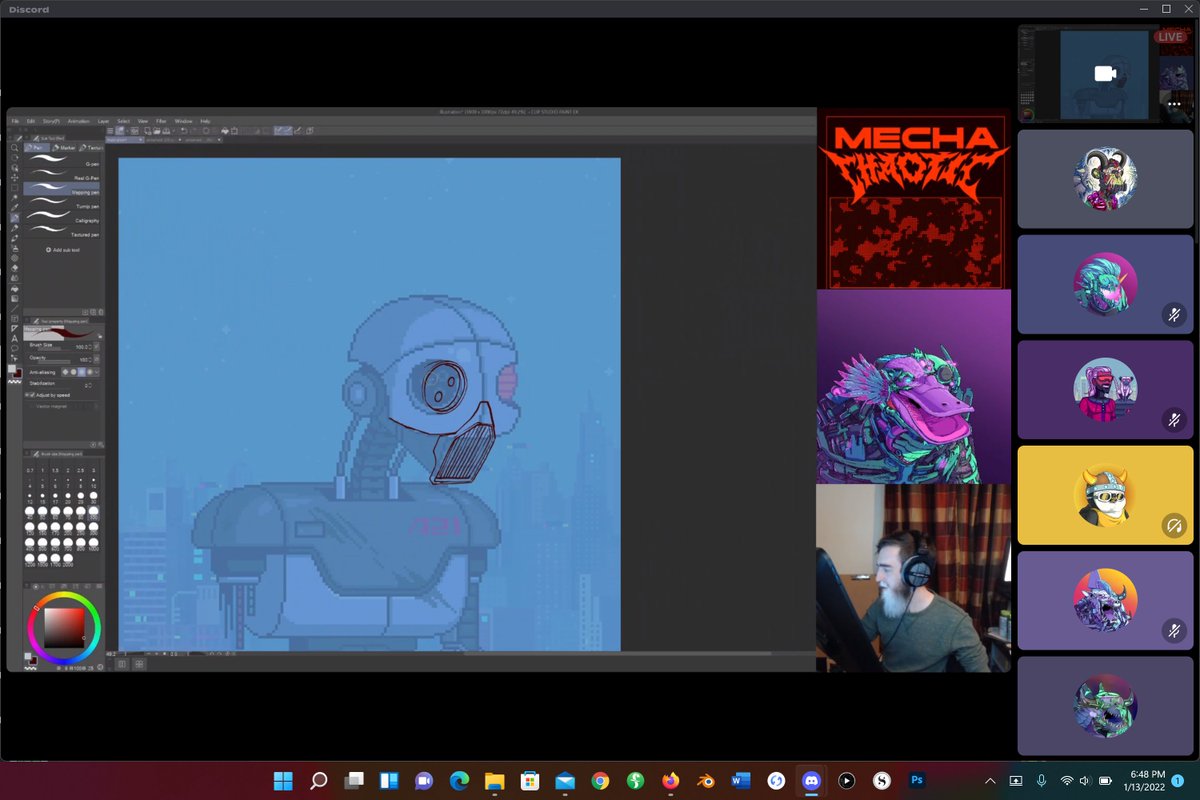Click the Undo arrow in command bar

[x=183, y=131]
